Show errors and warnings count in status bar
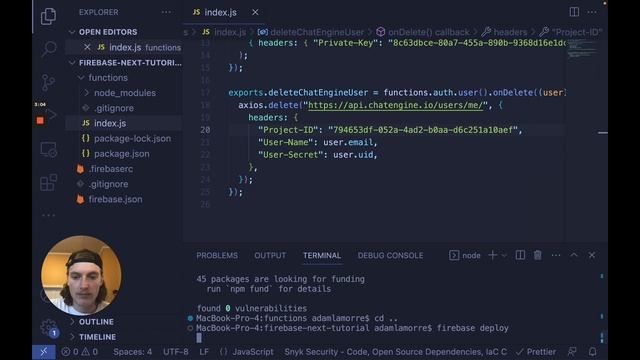This screenshot has width=640, height=360. coord(80,352)
